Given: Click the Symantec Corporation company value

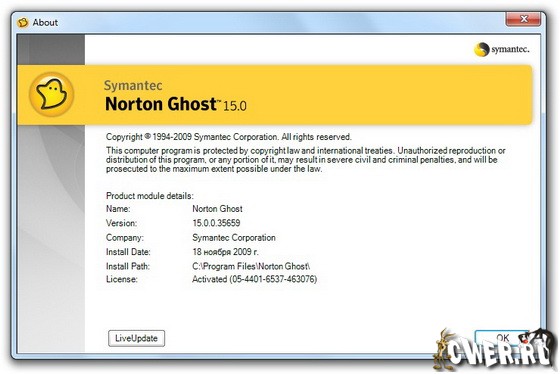Looking at the screenshot, I should [234, 238].
